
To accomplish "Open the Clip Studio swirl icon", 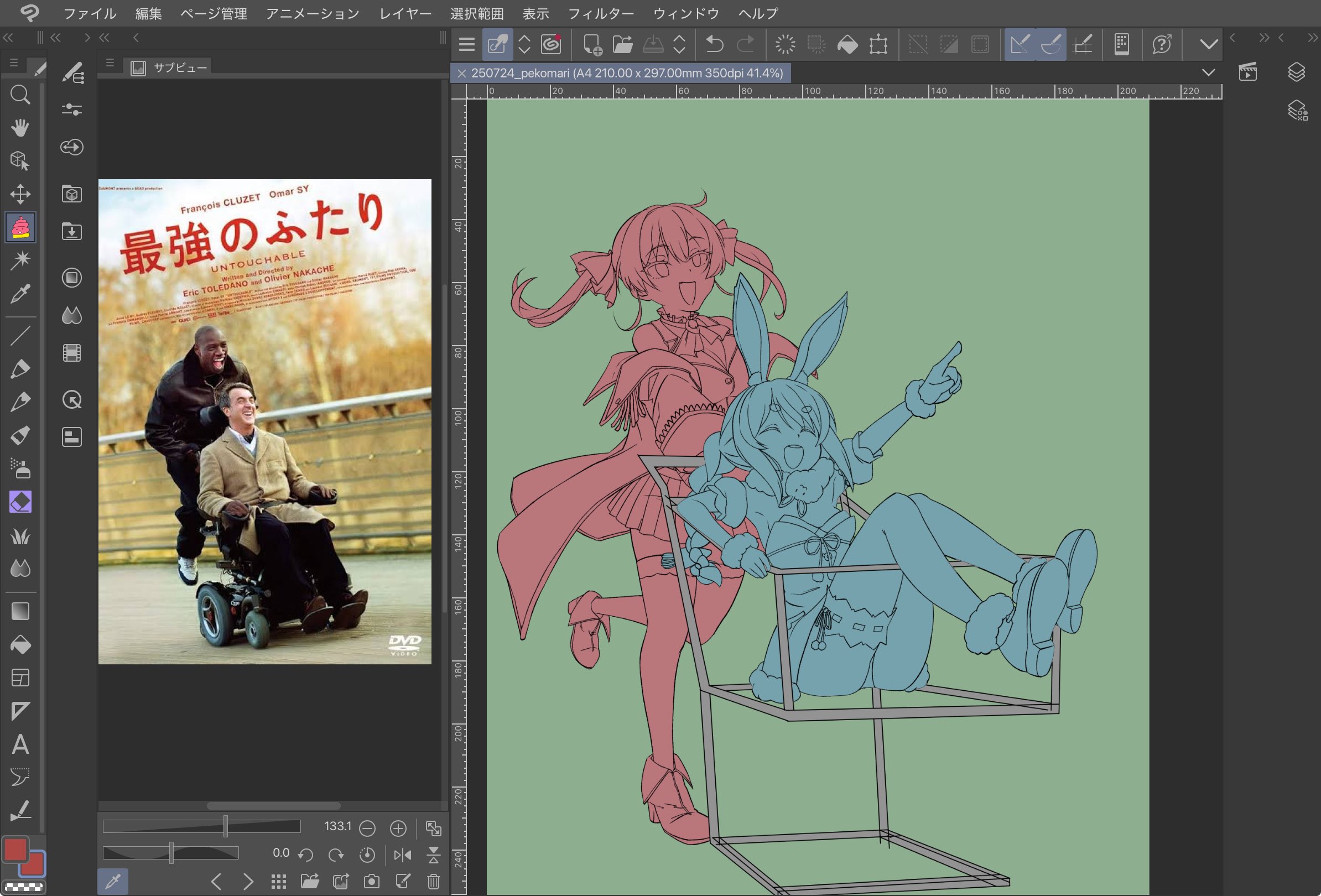I will (x=551, y=44).
